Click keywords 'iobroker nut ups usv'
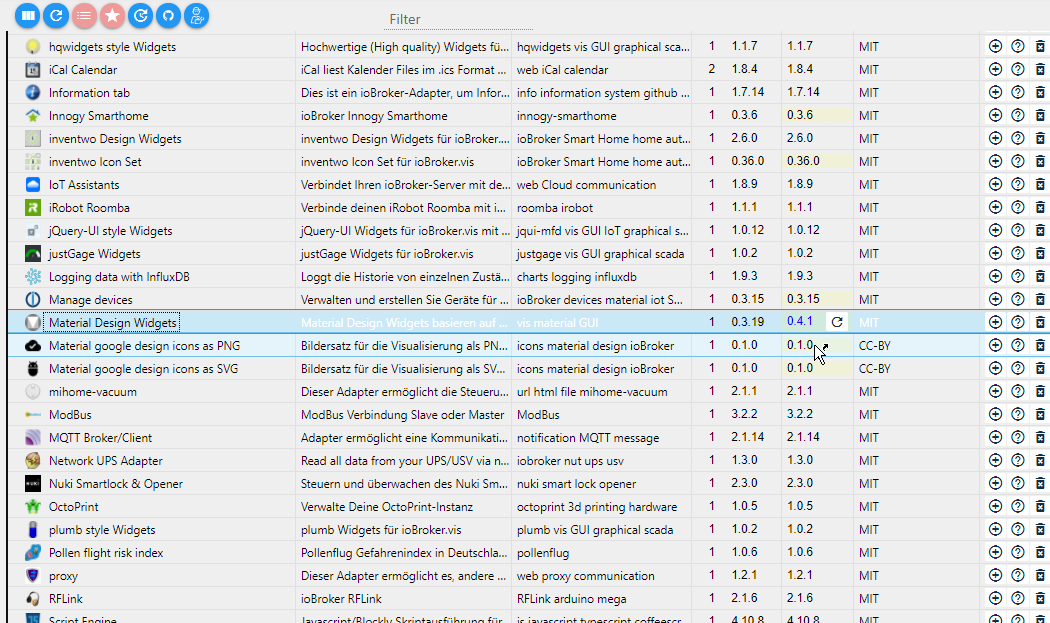The height and width of the screenshot is (623, 1050). pyautogui.click(x=570, y=461)
